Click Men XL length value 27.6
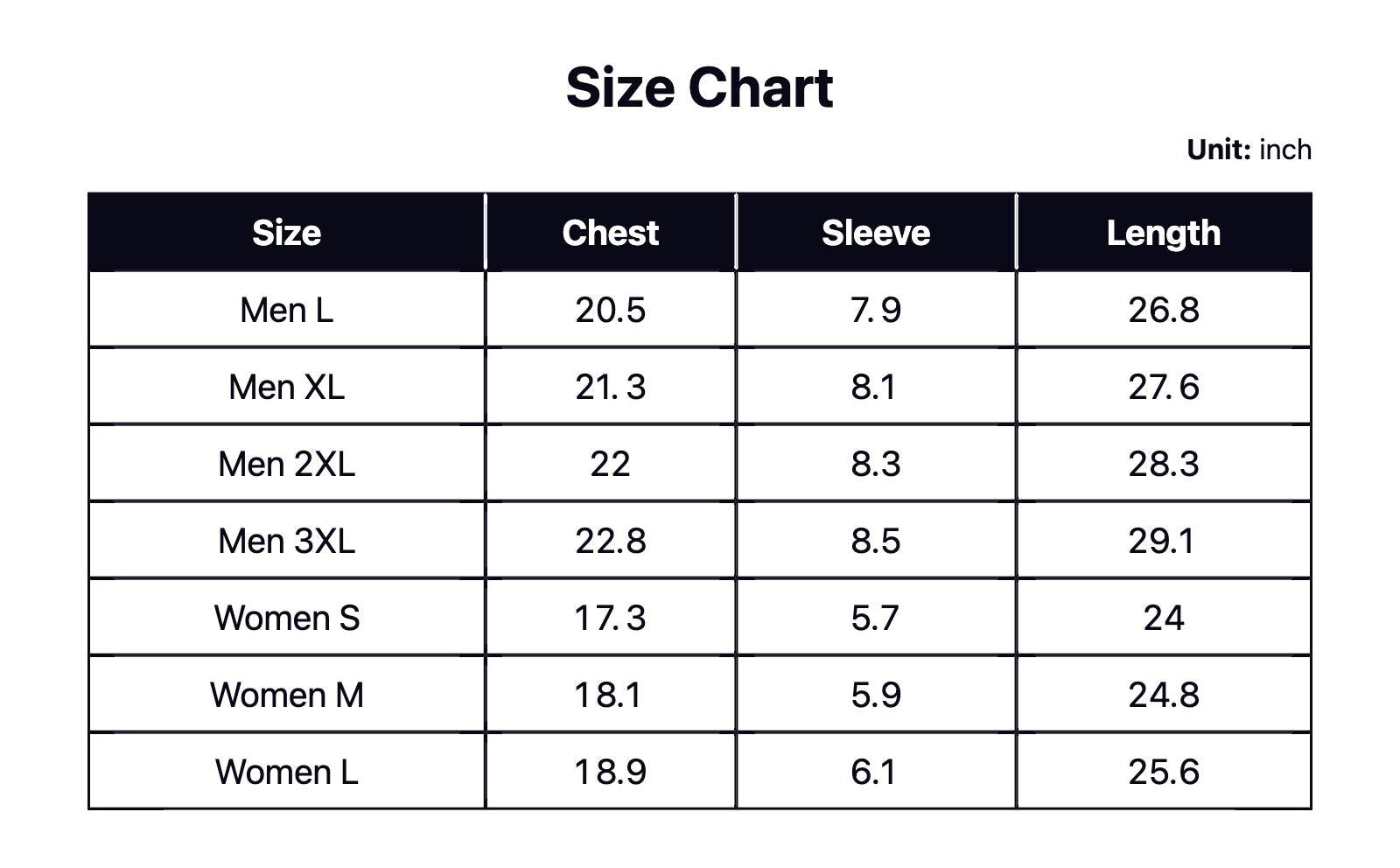Screen dimensions: 1400x868 tap(1163, 387)
